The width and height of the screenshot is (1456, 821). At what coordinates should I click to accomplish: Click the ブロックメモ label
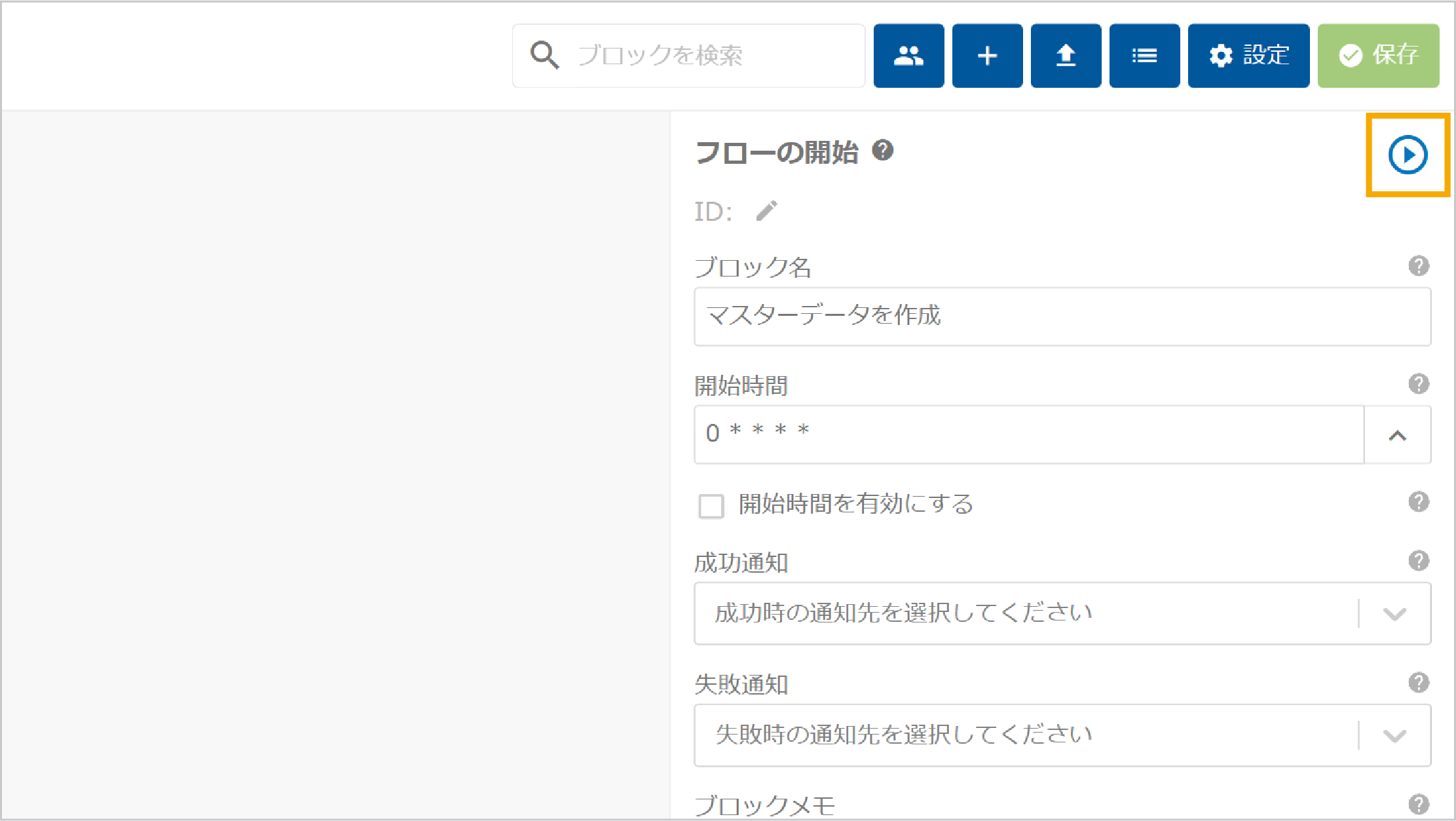pos(764,806)
